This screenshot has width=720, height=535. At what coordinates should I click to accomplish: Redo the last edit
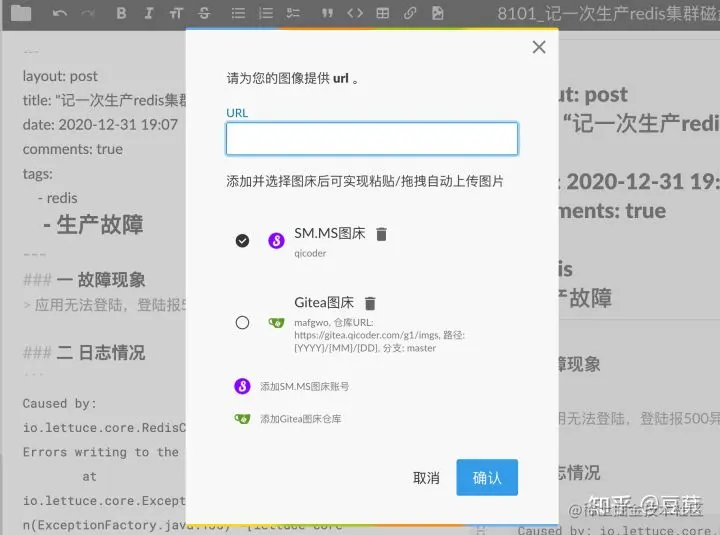pyautogui.click(x=87, y=13)
